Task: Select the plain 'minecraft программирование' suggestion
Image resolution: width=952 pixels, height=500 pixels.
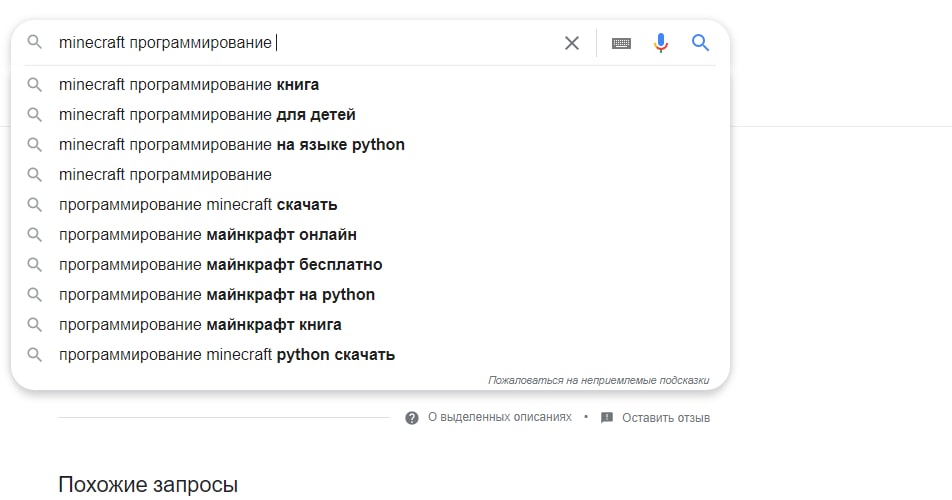Action: 370,175
